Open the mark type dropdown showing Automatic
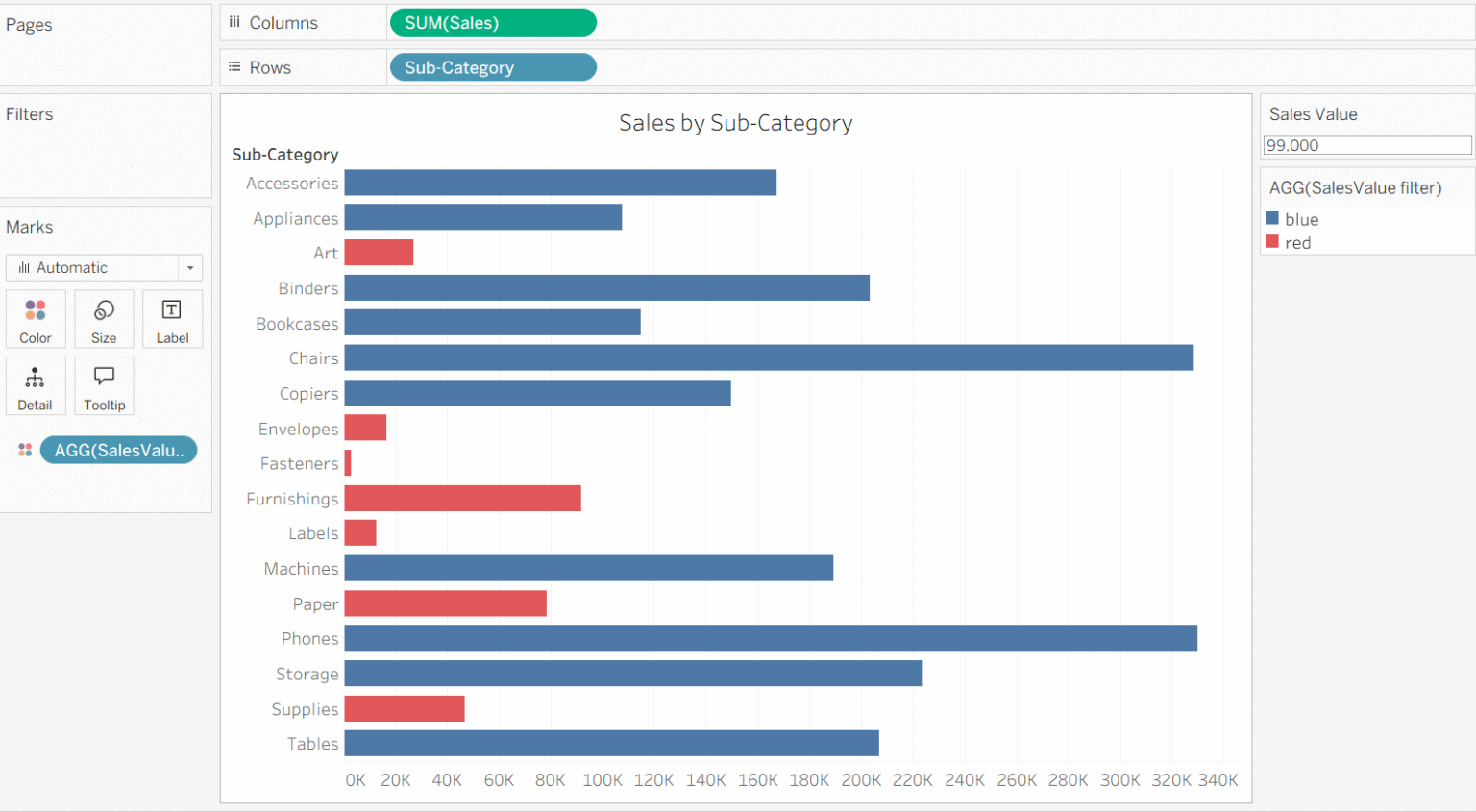Viewport: 1476px width, 812px height. pos(104,267)
